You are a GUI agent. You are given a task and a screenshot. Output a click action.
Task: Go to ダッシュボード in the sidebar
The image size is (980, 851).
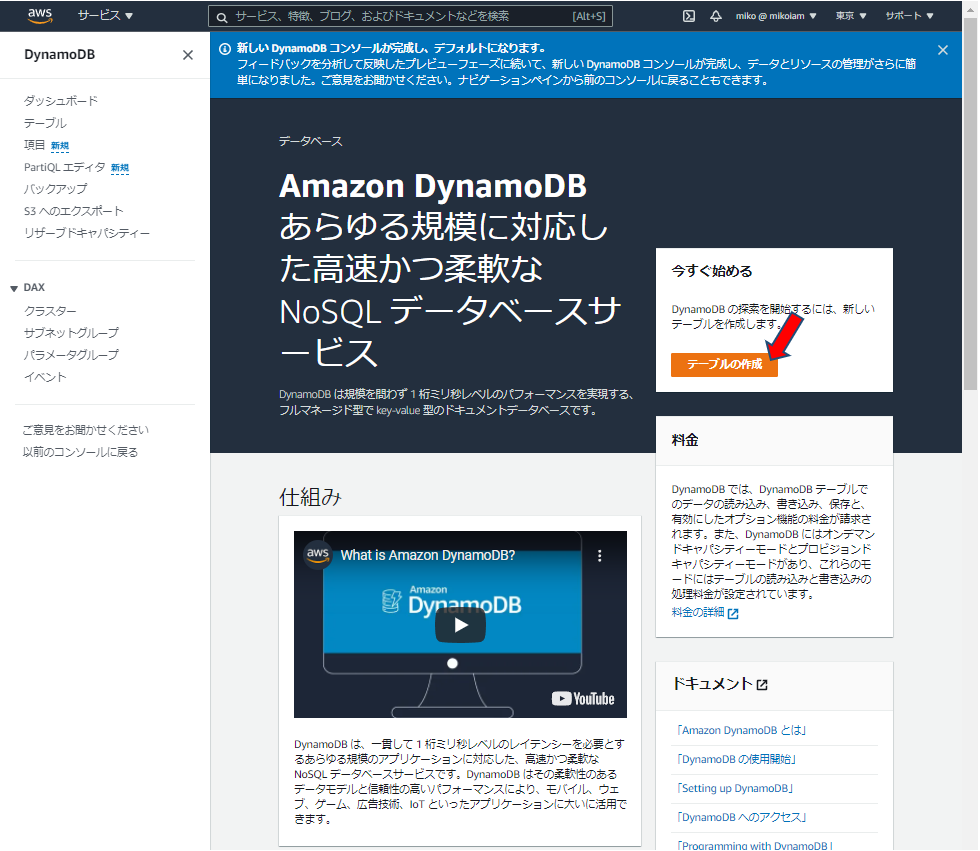click(x=61, y=101)
